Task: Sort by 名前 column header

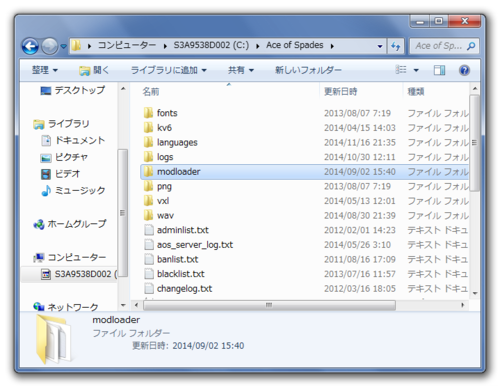Action: coord(151,91)
